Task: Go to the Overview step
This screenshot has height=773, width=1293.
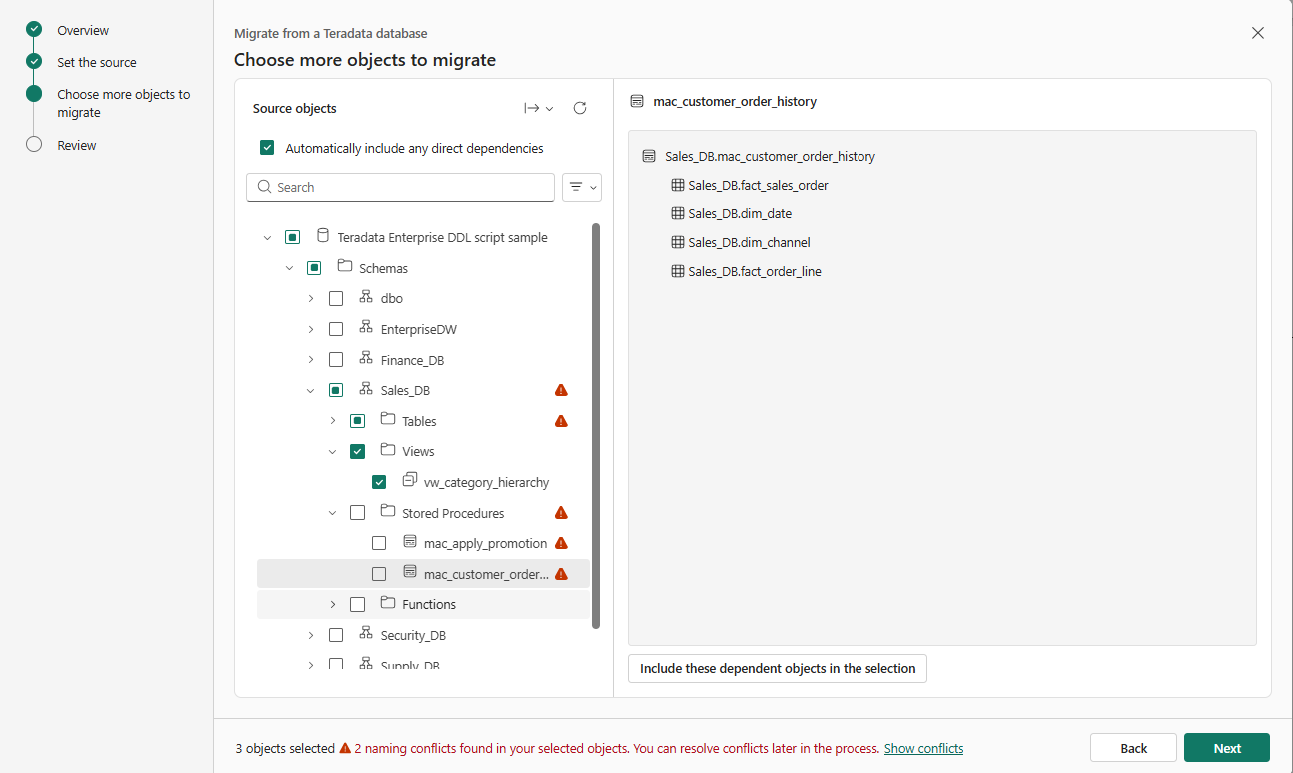Action: 83,30
